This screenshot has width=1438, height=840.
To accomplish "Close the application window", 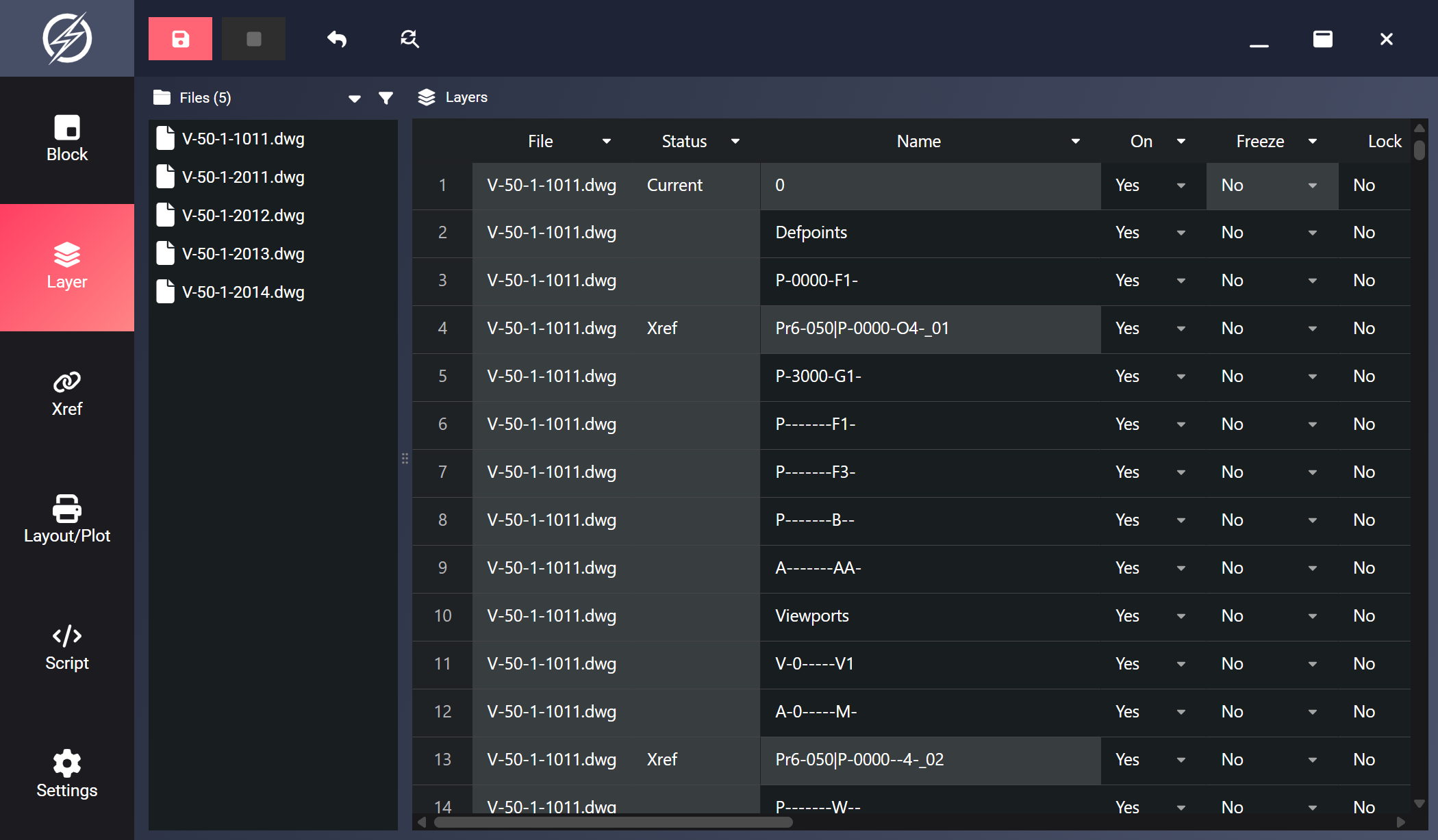I will 1387,39.
